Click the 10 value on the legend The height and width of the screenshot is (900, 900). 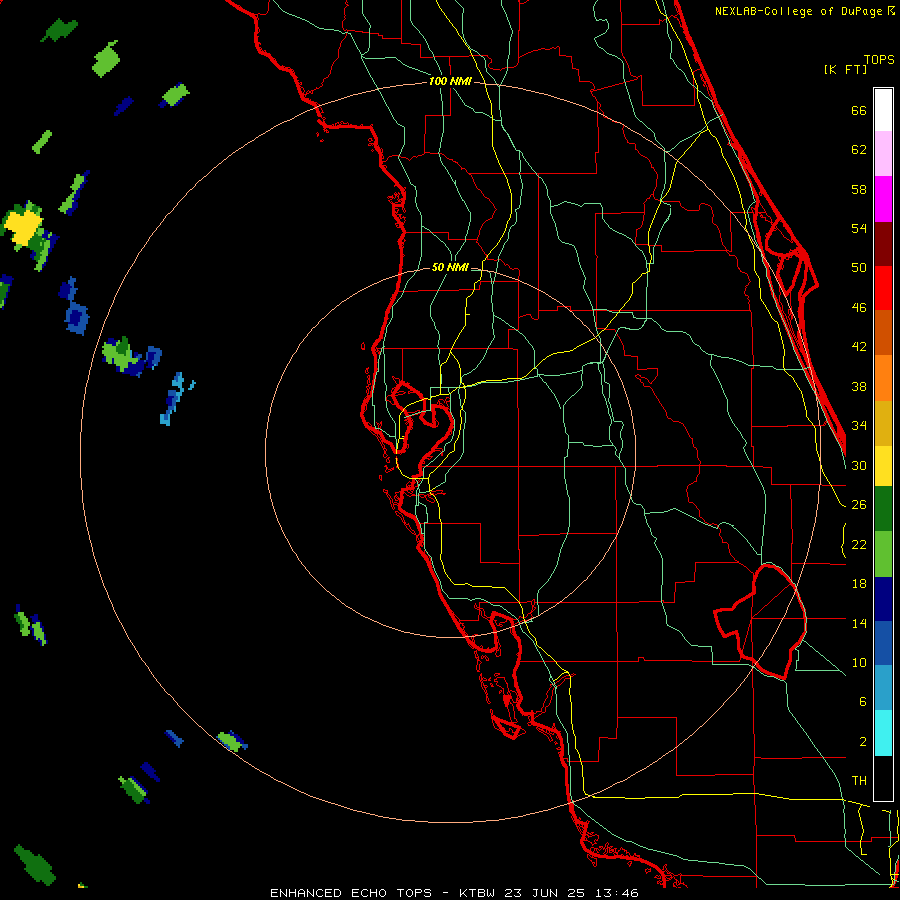(x=859, y=663)
